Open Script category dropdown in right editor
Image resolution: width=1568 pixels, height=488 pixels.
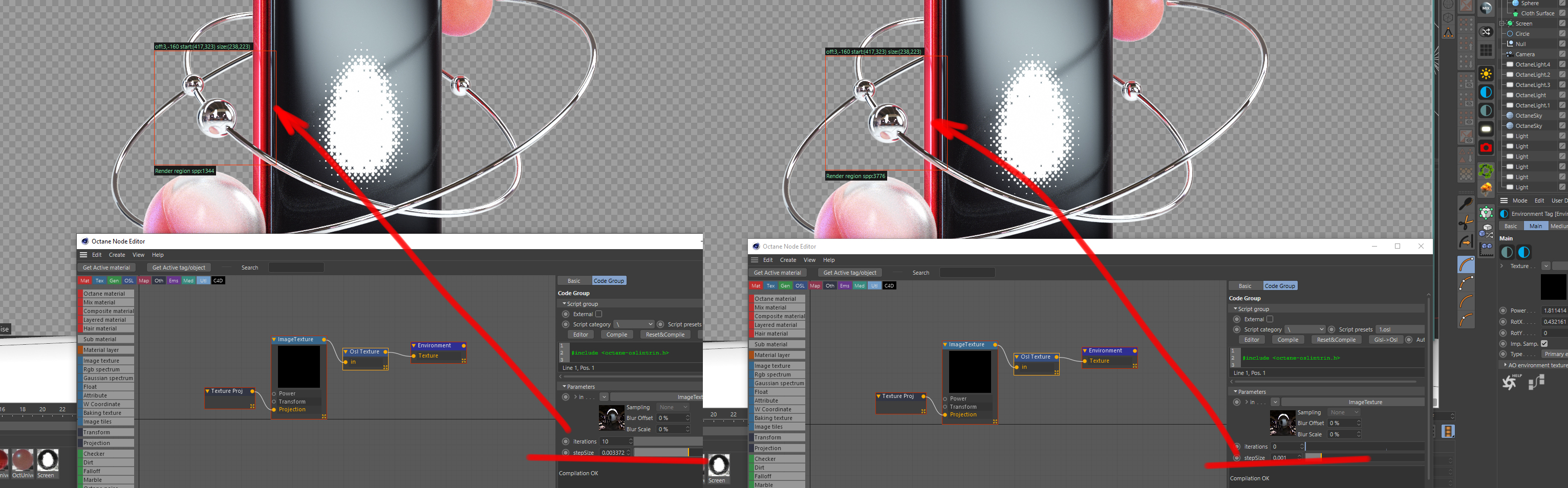(1305, 330)
